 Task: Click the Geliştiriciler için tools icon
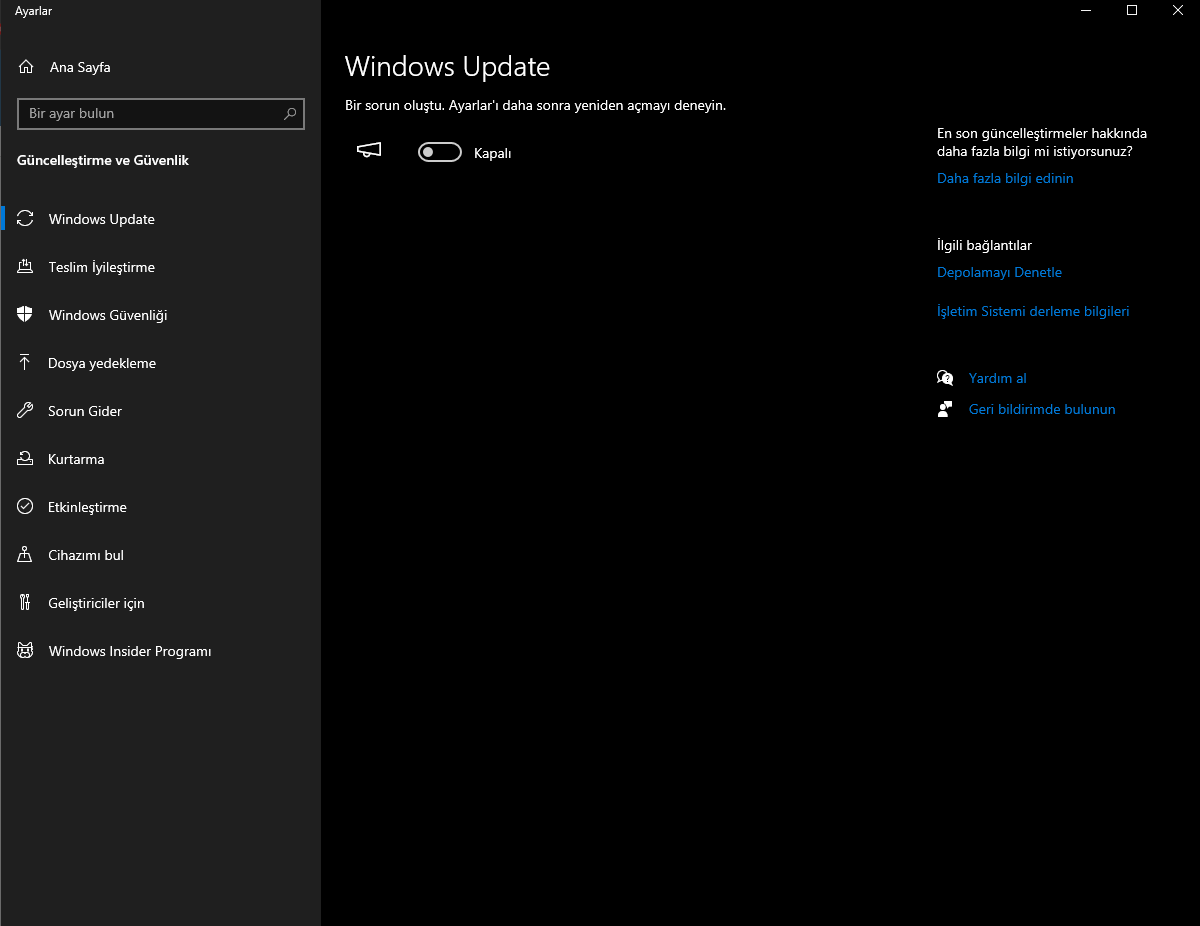click(x=26, y=603)
